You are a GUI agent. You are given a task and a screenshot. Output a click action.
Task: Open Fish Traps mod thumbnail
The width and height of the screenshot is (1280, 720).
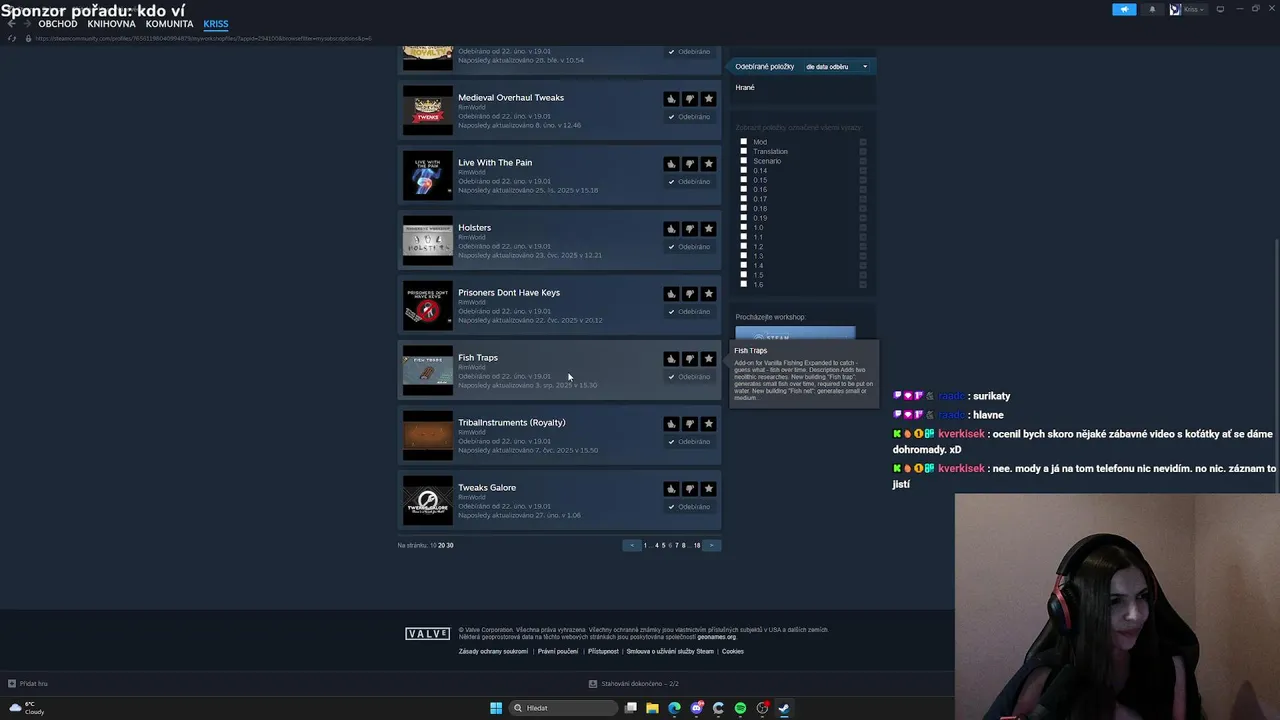pyautogui.click(x=427, y=371)
